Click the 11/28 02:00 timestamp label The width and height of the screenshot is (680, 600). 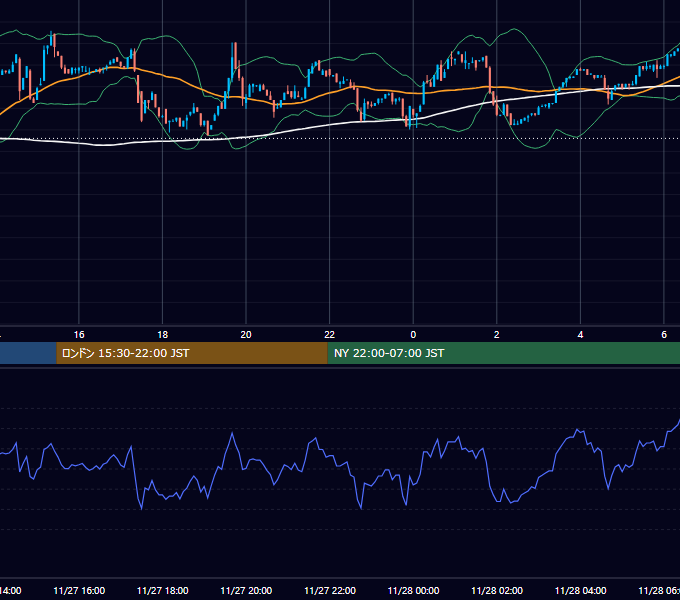pos(497,590)
